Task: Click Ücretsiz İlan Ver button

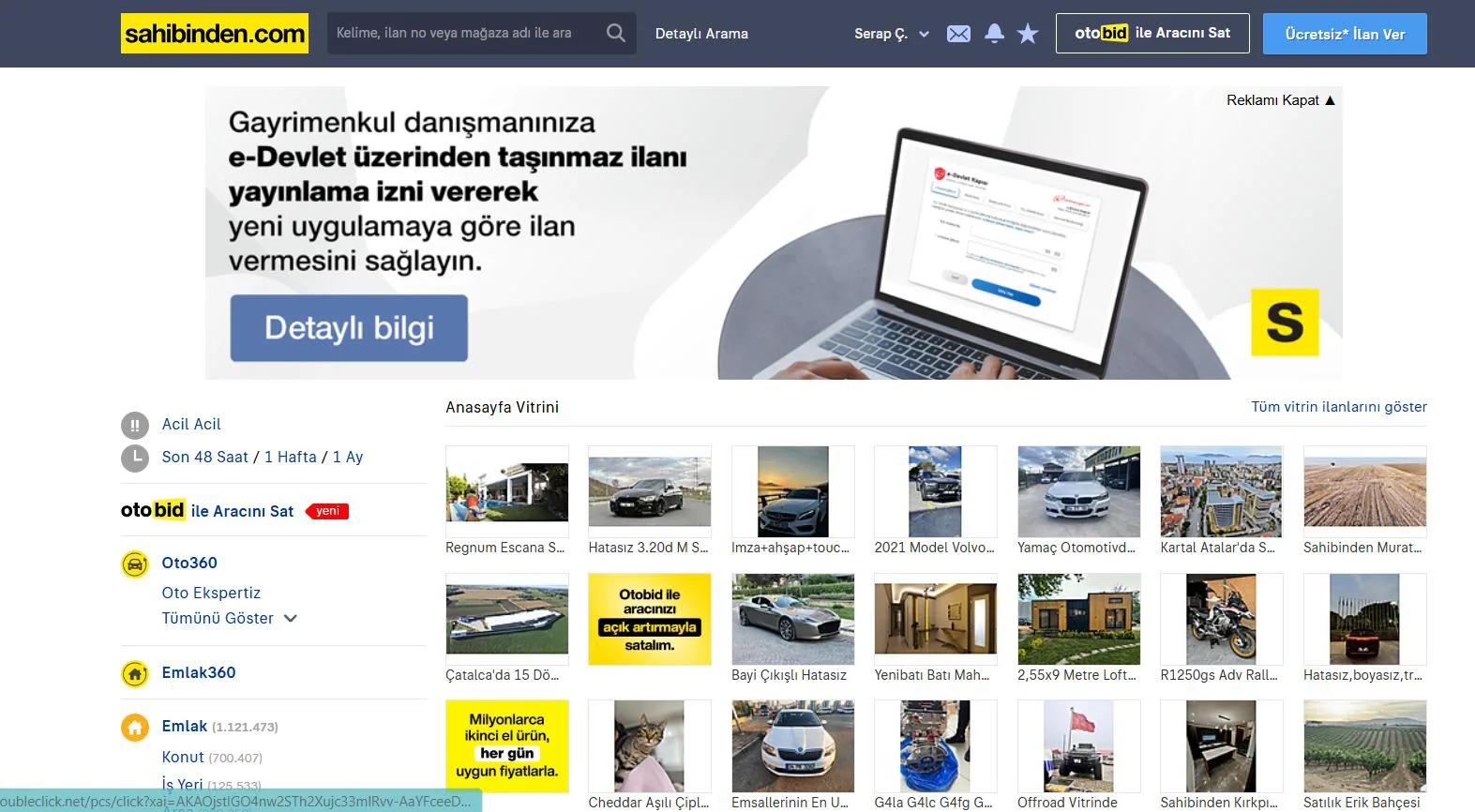Action: pos(1345,34)
